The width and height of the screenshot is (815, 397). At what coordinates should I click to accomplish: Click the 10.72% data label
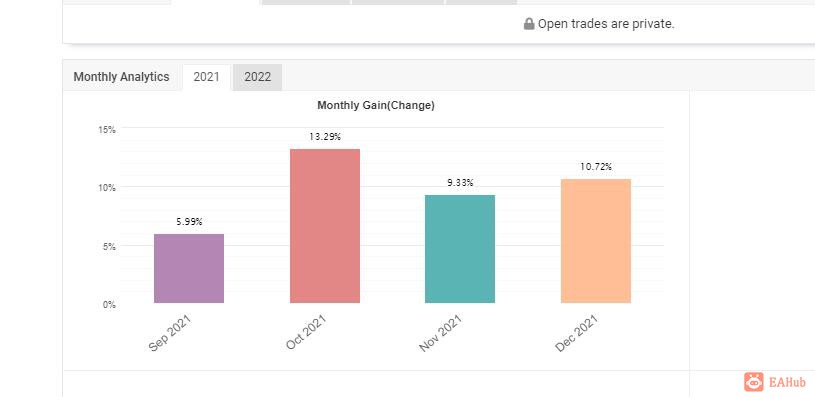point(596,167)
